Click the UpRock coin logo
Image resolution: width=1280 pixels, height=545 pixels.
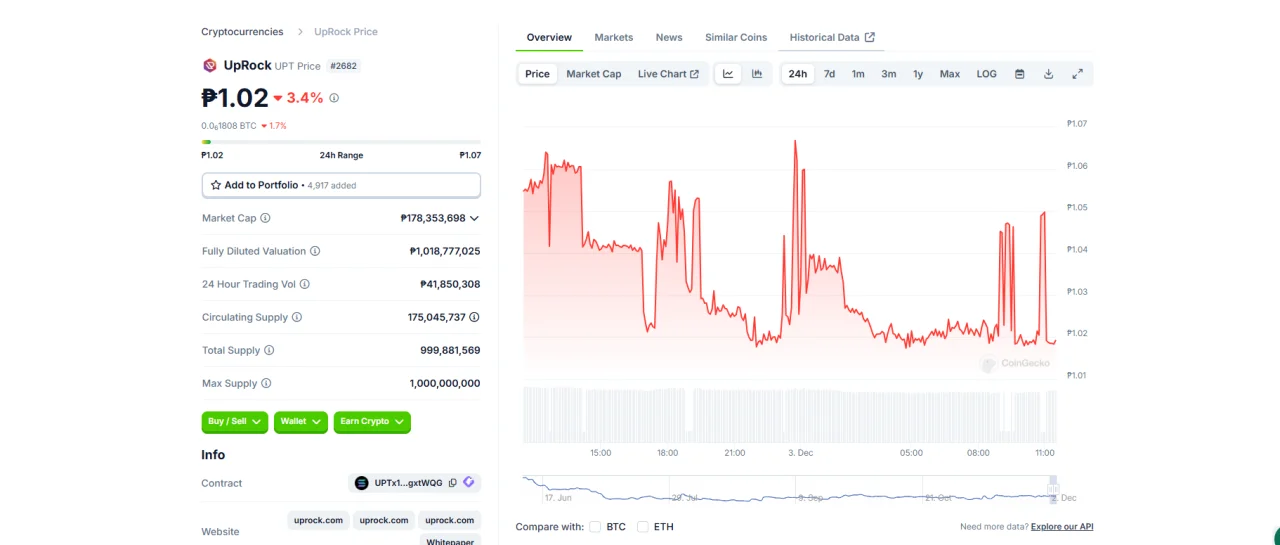[x=210, y=65]
